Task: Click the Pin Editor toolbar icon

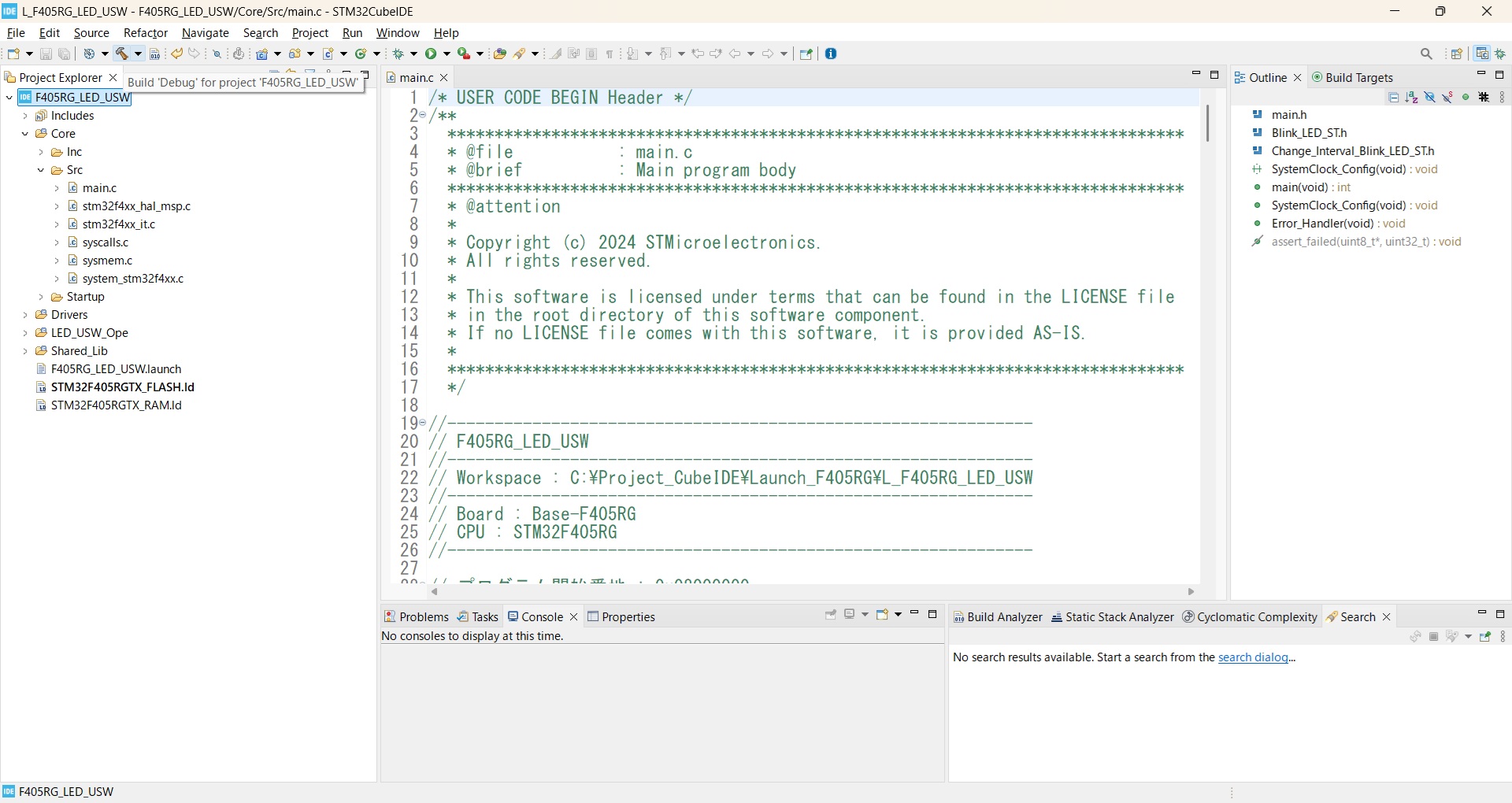Action: pyautogui.click(x=806, y=54)
